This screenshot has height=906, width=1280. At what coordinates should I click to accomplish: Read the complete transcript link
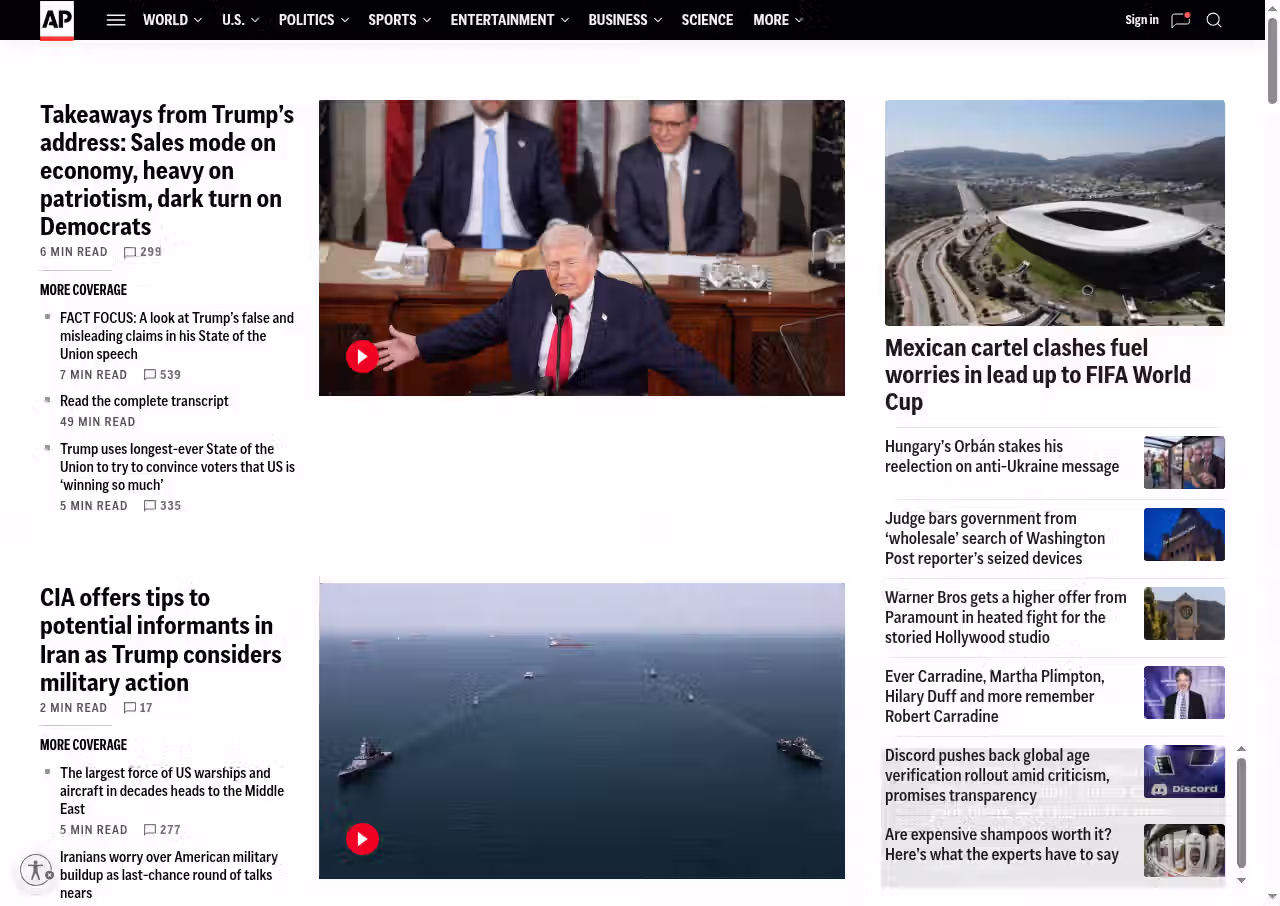point(144,401)
